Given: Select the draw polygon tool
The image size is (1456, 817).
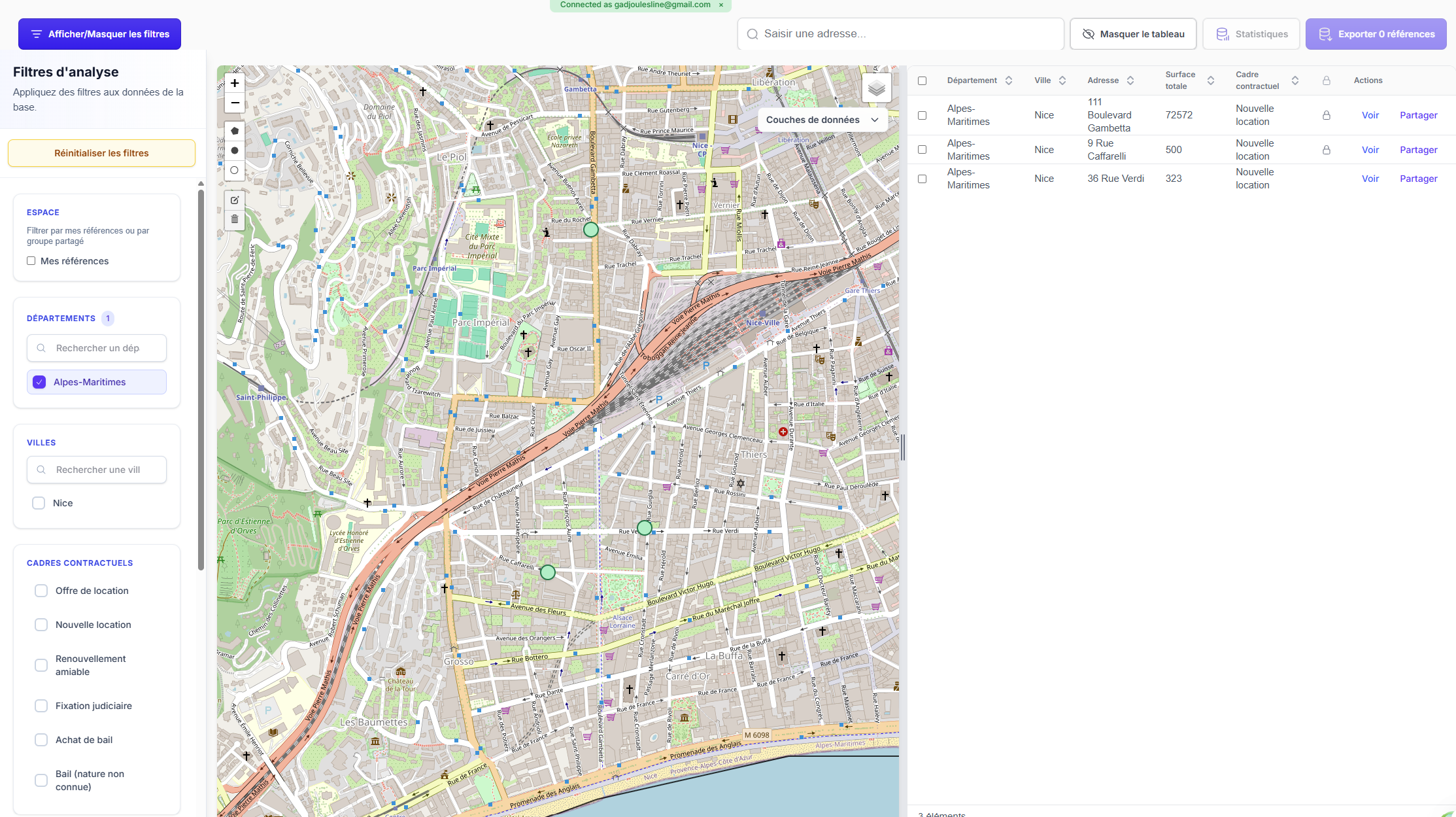Looking at the screenshot, I should 235,131.
